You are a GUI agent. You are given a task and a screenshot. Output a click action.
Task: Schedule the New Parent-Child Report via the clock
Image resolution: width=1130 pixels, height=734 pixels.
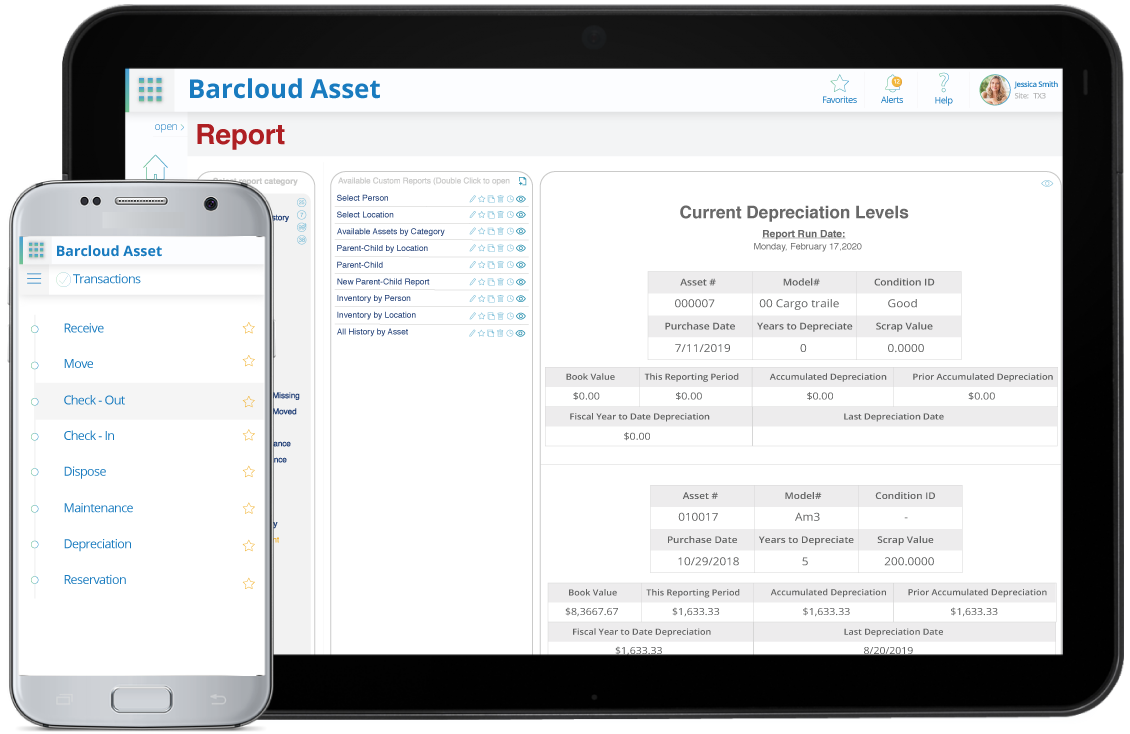pyautogui.click(x=510, y=282)
